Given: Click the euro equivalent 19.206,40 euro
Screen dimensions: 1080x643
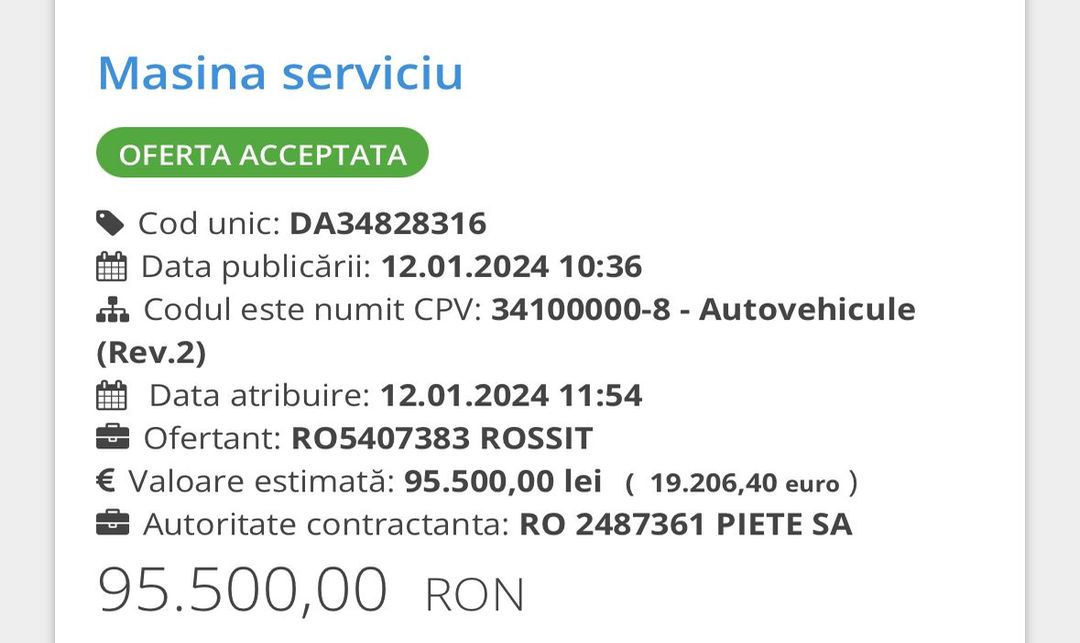Looking at the screenshot, I should (745, 483).
